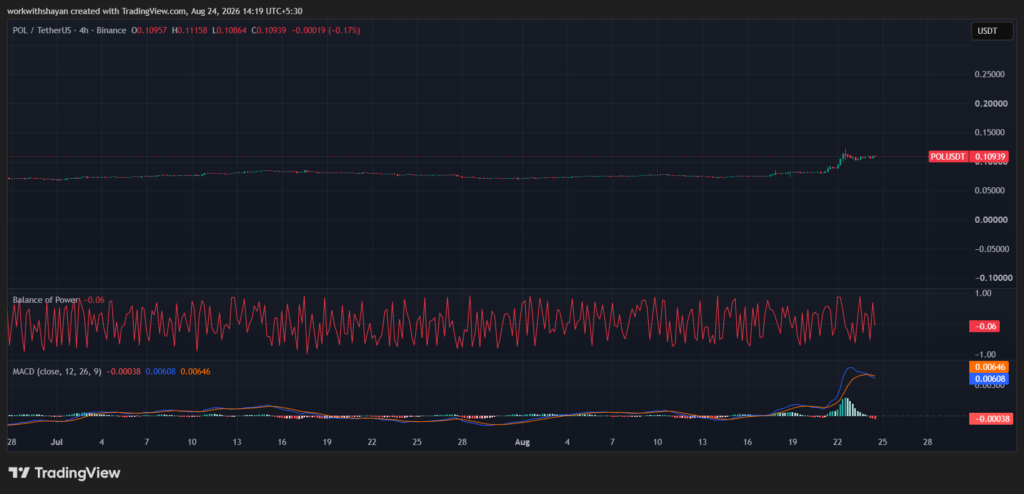Click the 0.05000 price axis label

(989, 191)
